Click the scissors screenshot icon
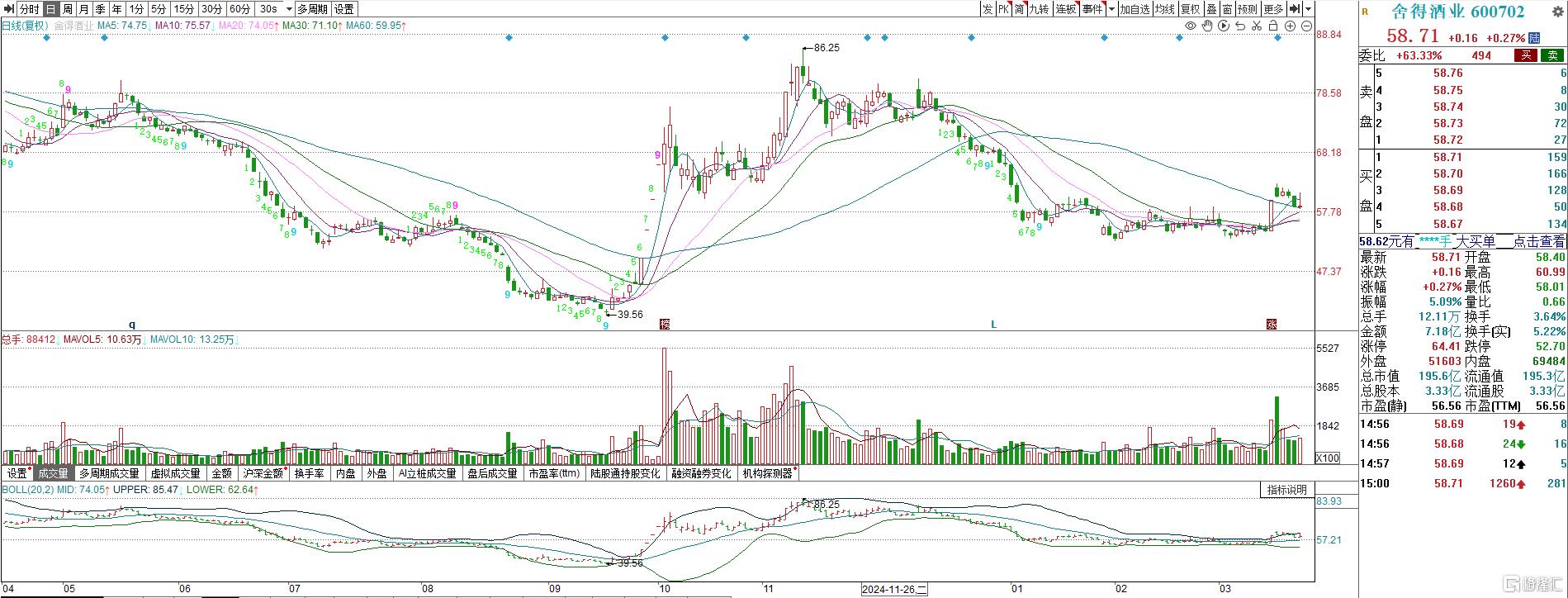Image resolution: width=1568 pixels, height=598 pixels. (x=1257, y=26)
